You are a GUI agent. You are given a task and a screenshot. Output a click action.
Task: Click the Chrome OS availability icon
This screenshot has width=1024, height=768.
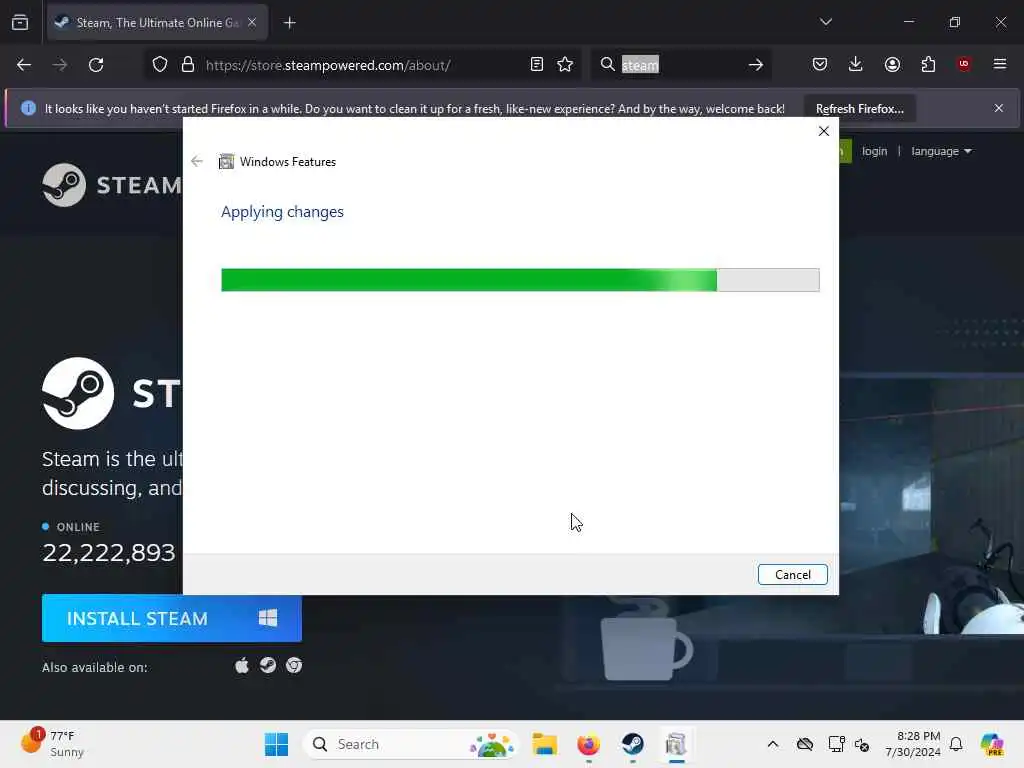tap(294, 665)
